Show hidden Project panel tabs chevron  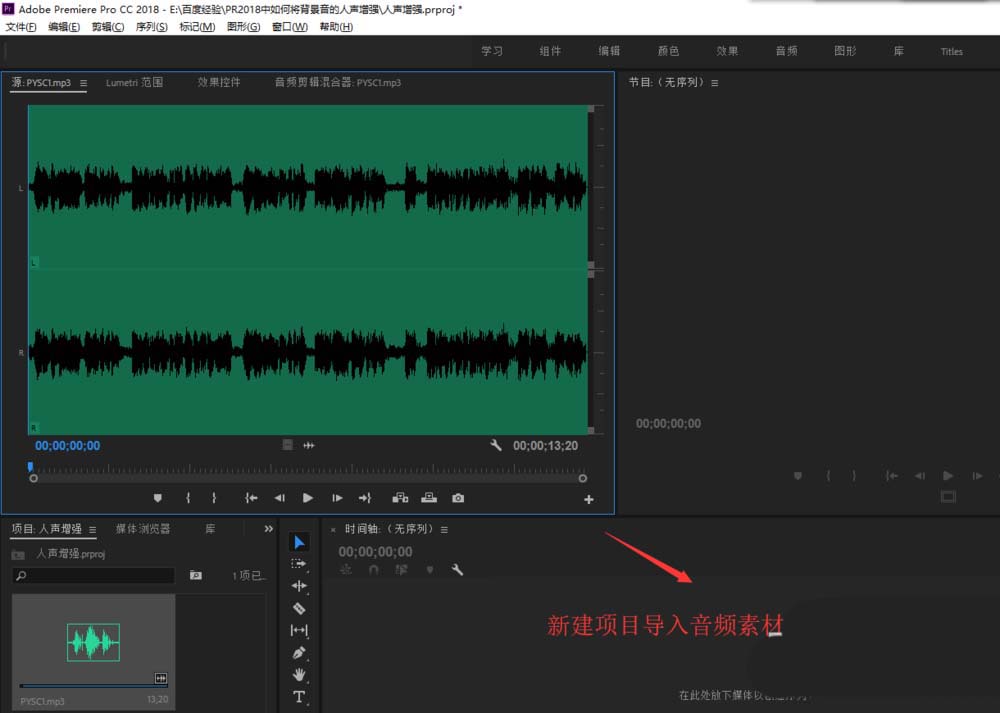coord(268,529)
